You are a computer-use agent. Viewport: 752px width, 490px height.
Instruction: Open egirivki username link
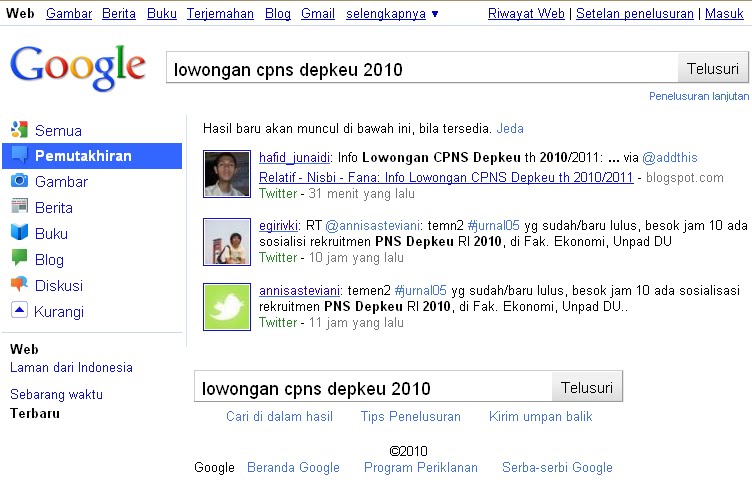pos(279,225)
